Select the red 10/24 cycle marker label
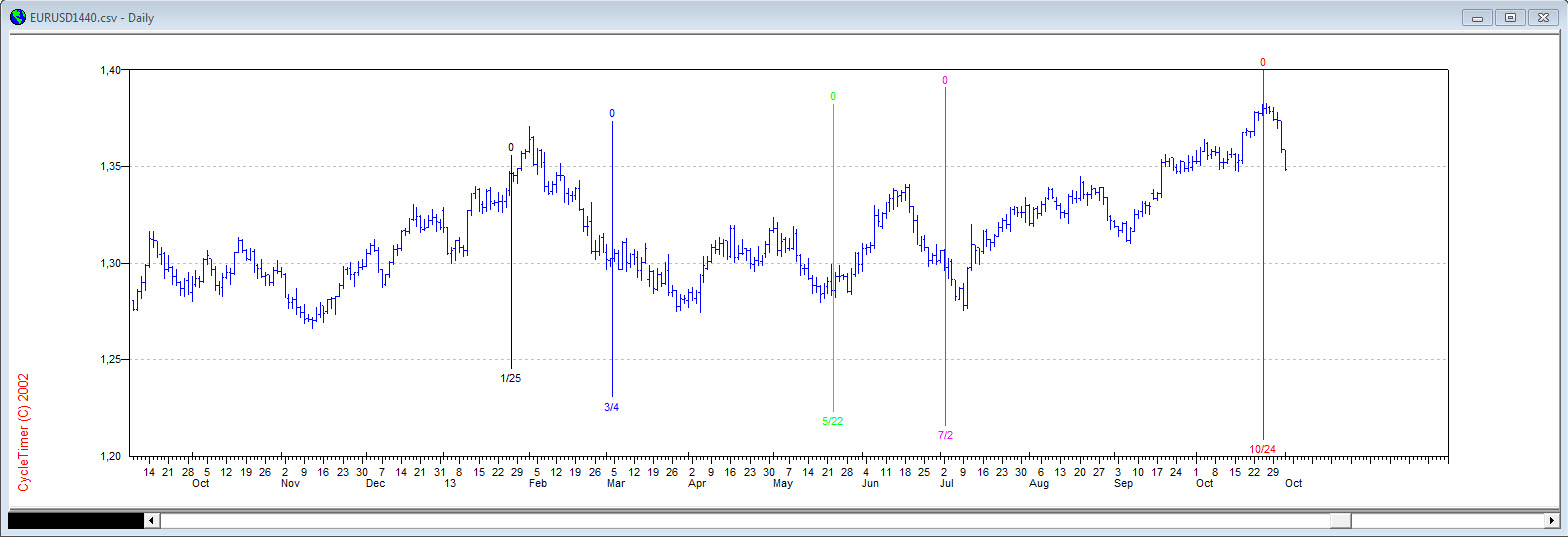Screen dimensions: 1568x537 click(x=1263, y=448)
